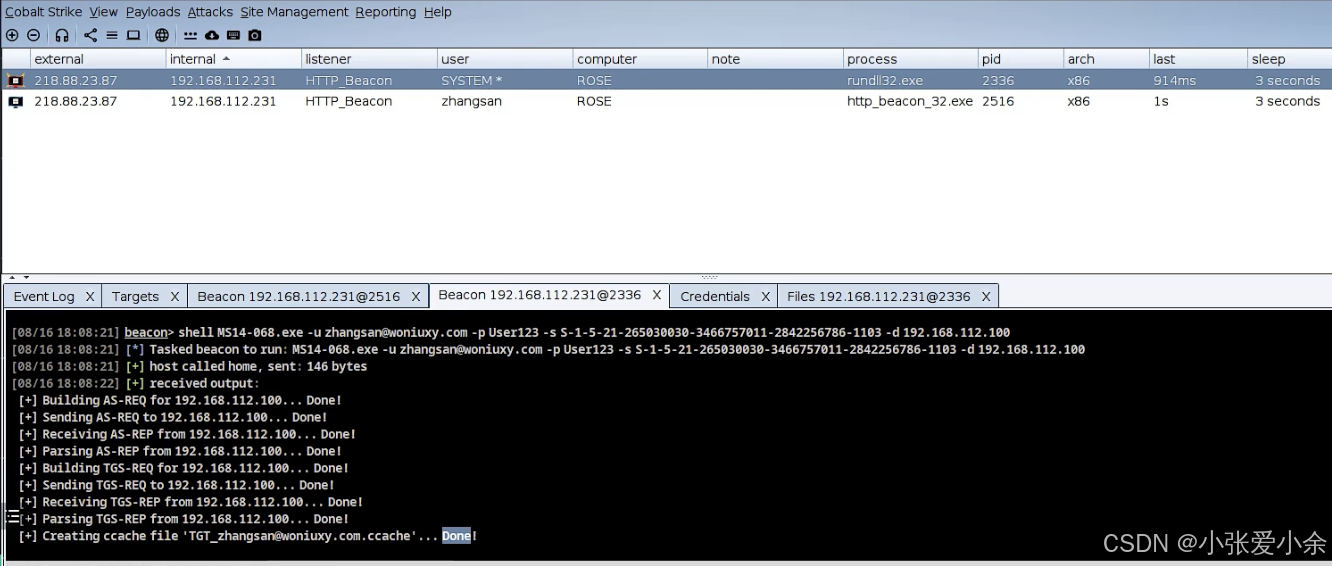Sort sessions by external column header
The image size is (1332, 566).
click(x=98, y=59)
